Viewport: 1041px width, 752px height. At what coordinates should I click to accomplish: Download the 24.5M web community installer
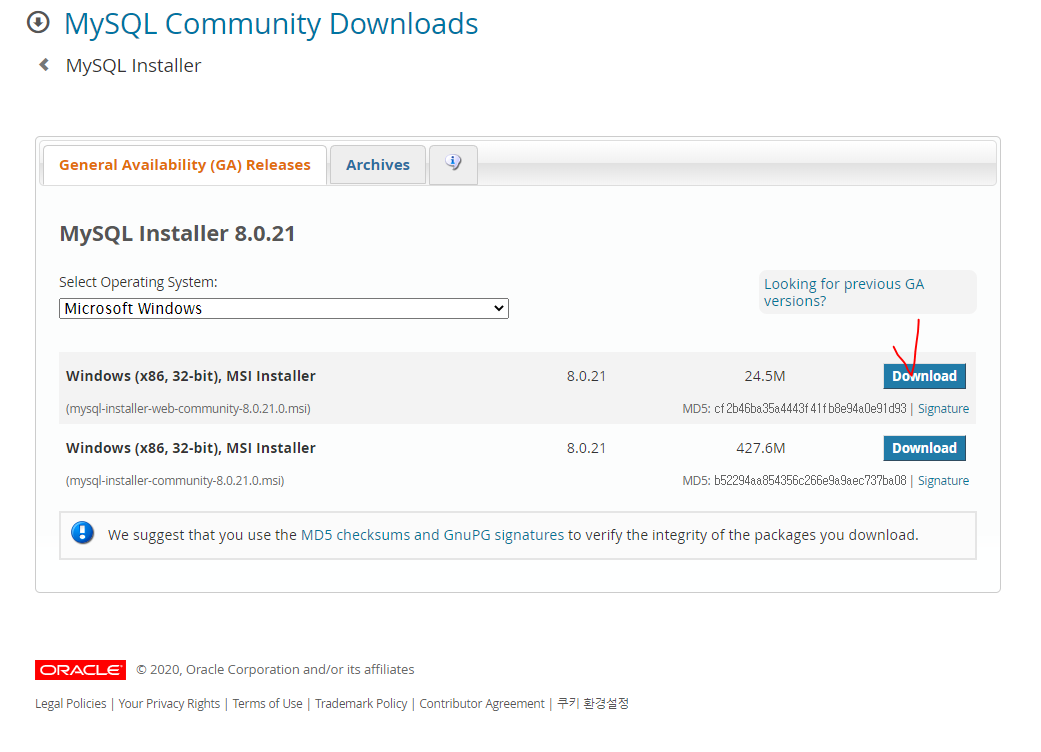[924, 376]
